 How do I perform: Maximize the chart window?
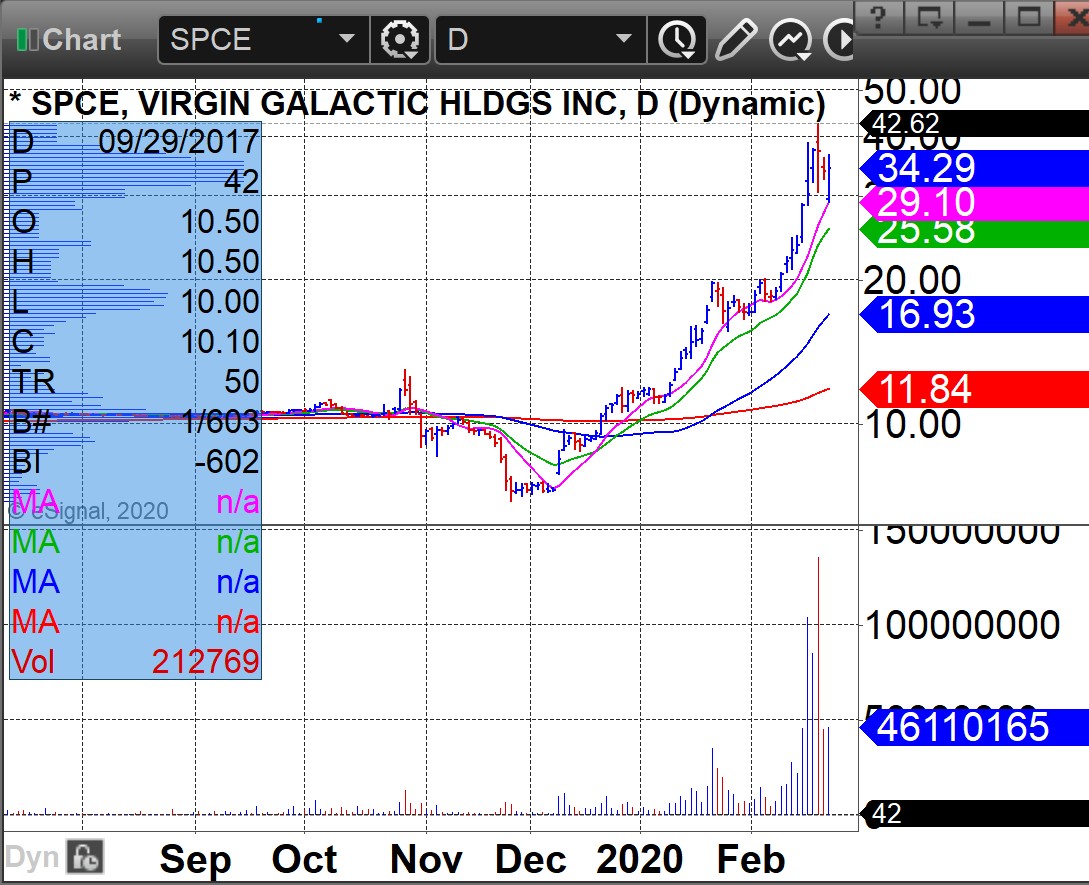click(1029, 17)
